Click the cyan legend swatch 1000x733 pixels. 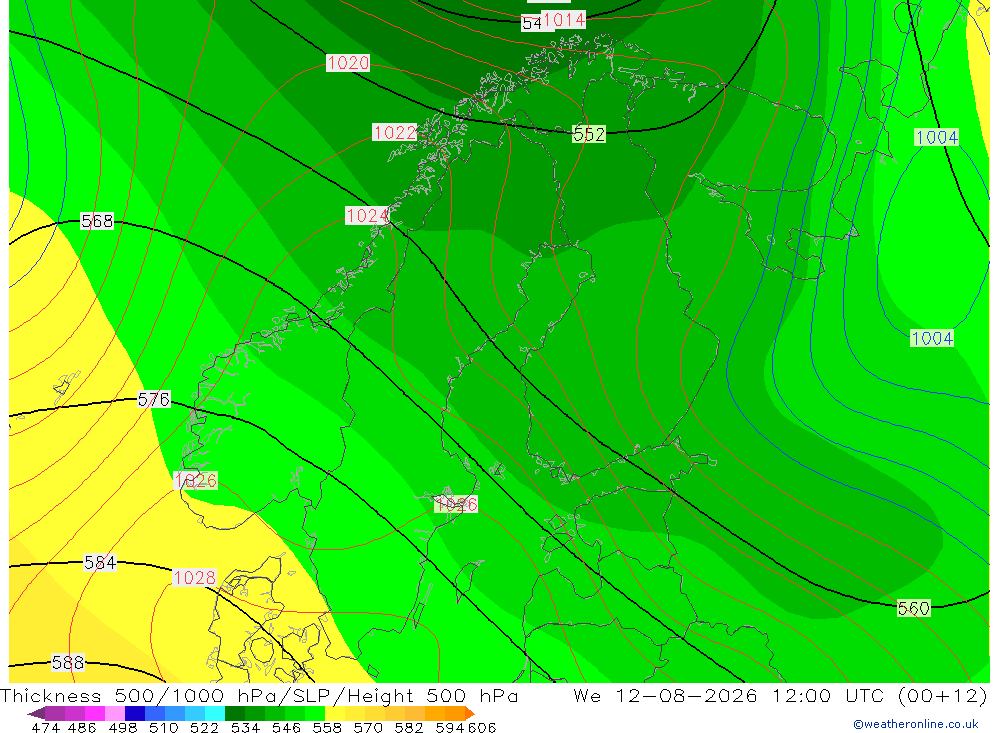click(215, 713)
